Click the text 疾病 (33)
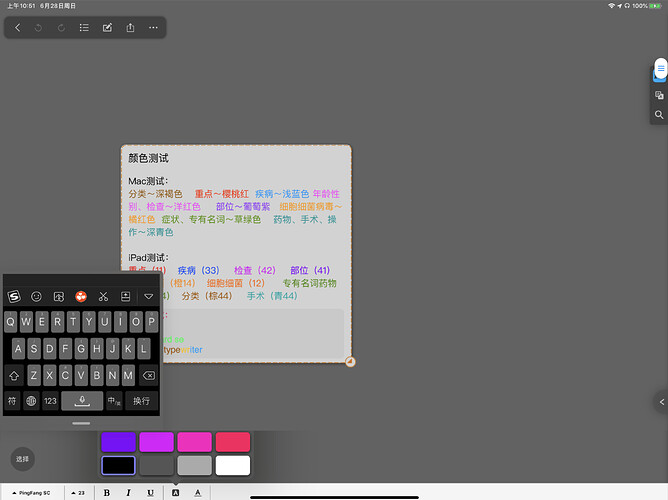This screenshot has height=500, width=668. [199, 270]
